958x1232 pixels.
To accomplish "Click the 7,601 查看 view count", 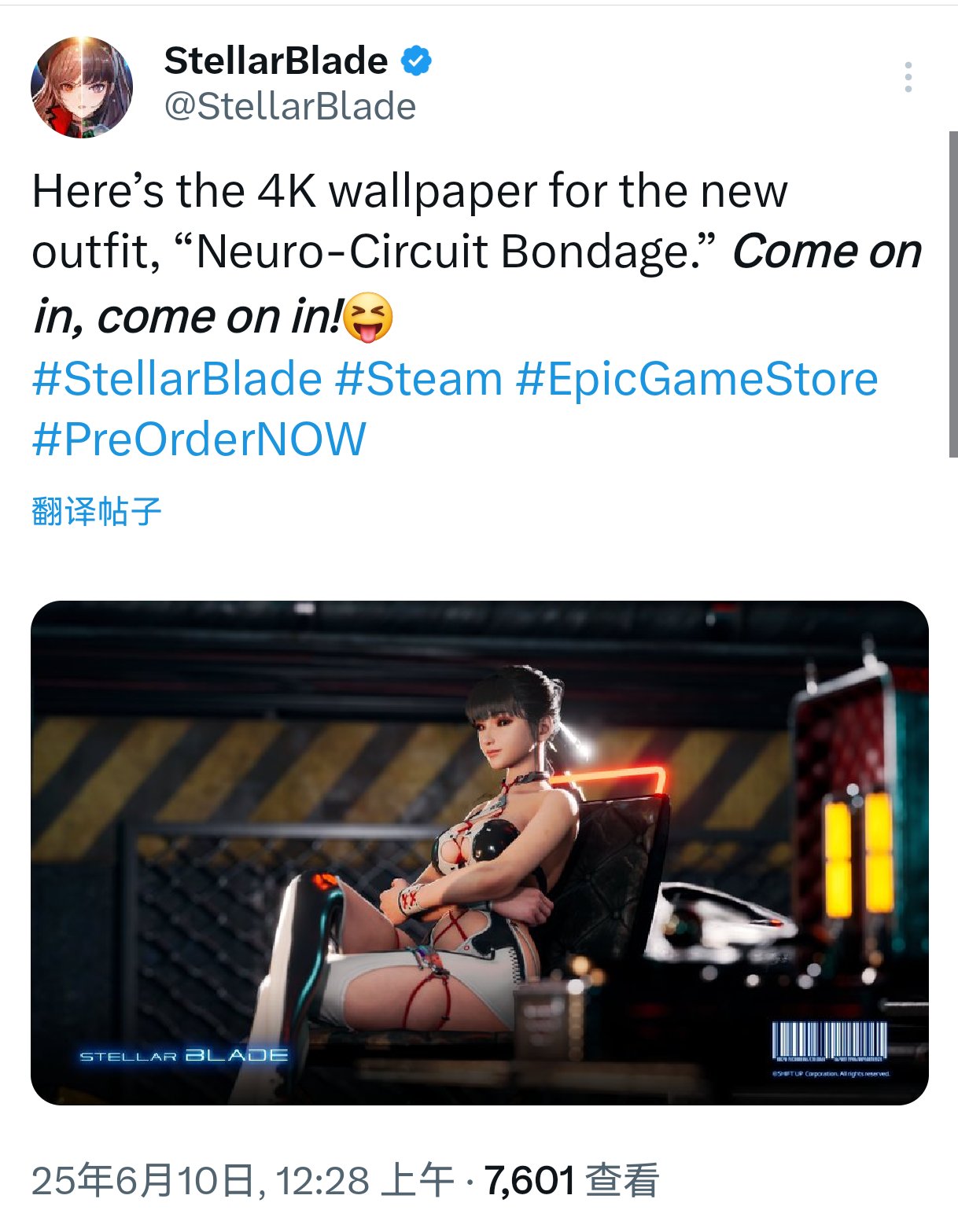I will click(571, 1181).
